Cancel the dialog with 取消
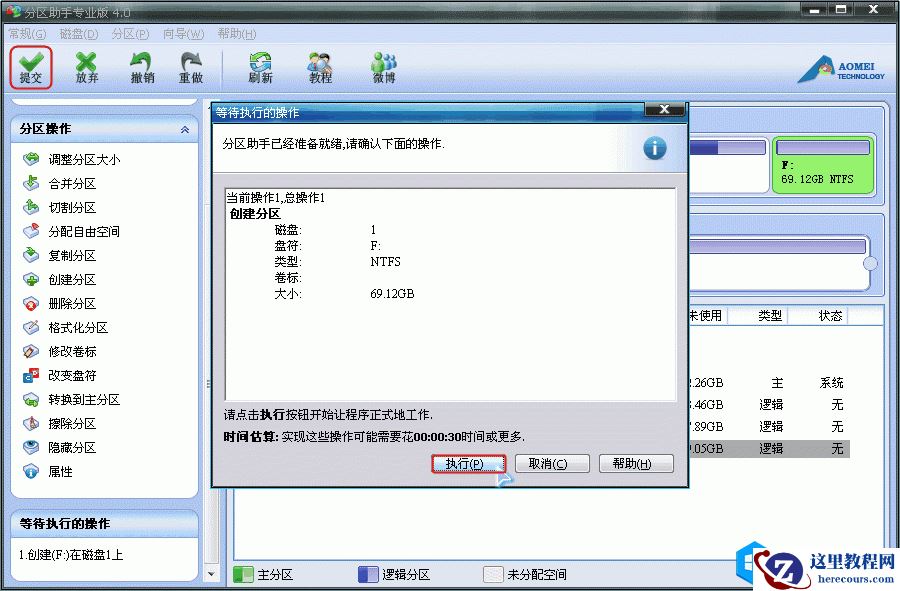Image resolution: width=900 pixels, height=591 pixels. tap(551, 464)
